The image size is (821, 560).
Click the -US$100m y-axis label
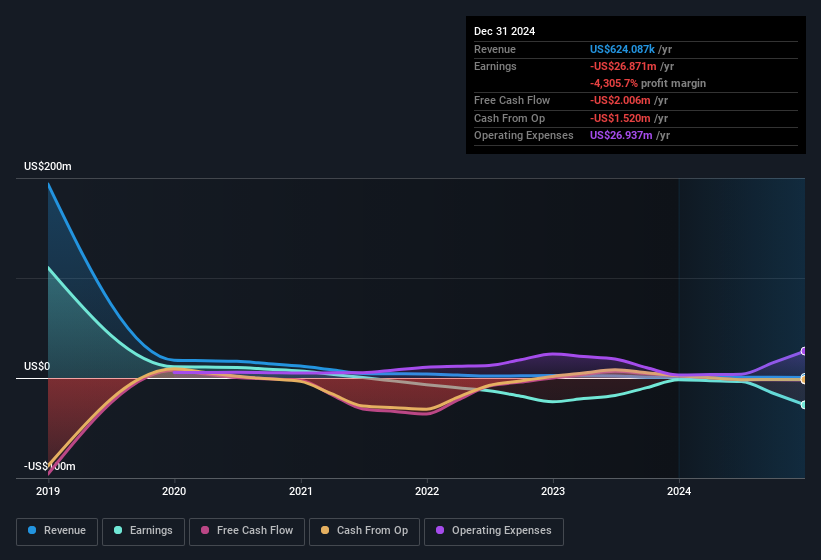tap(50, 466)
